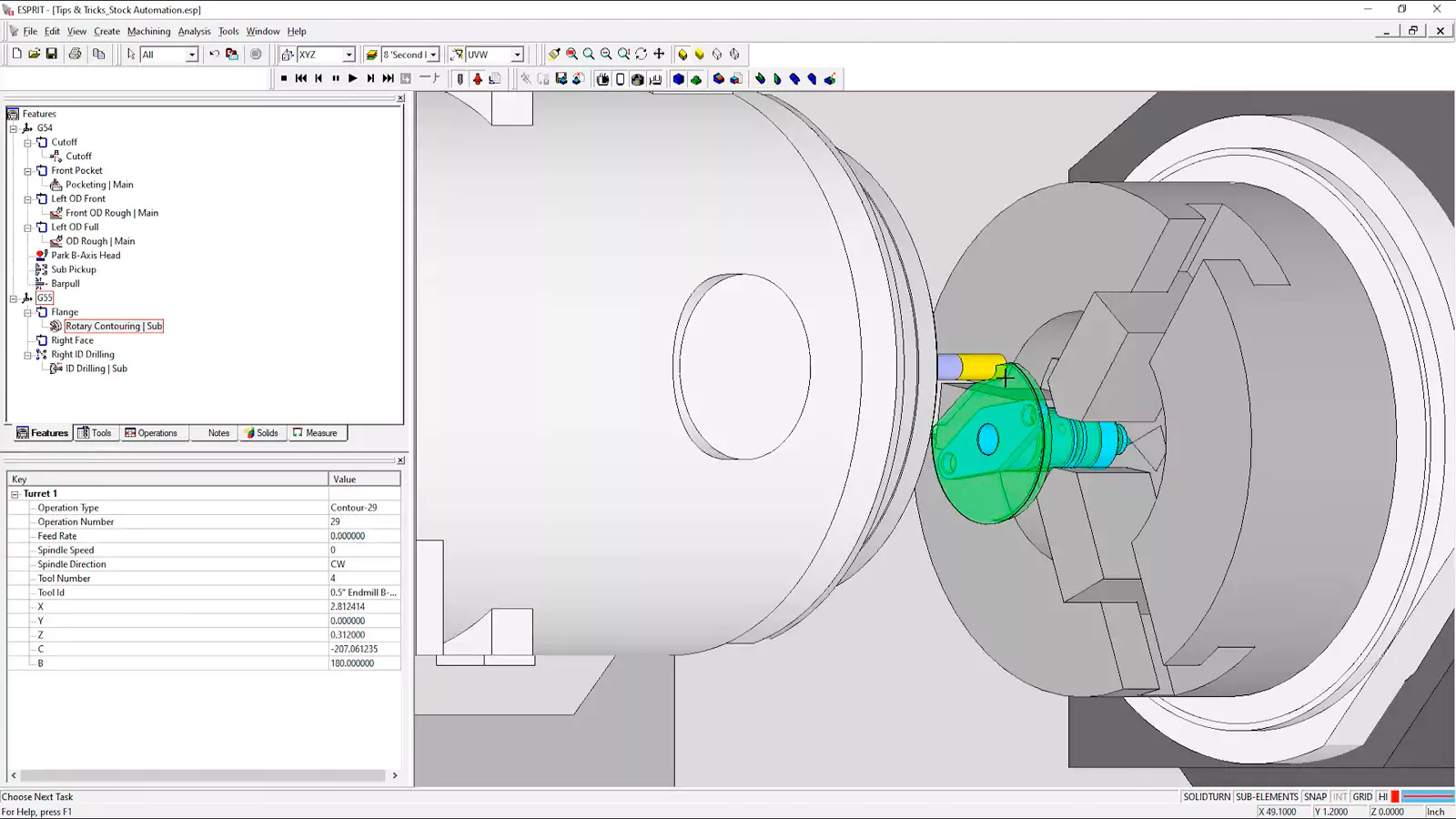Image resolution: width=1456 pixels, height=819 pixels.
Task: Click the Redraw brush icon
Action: coord(554,55)
